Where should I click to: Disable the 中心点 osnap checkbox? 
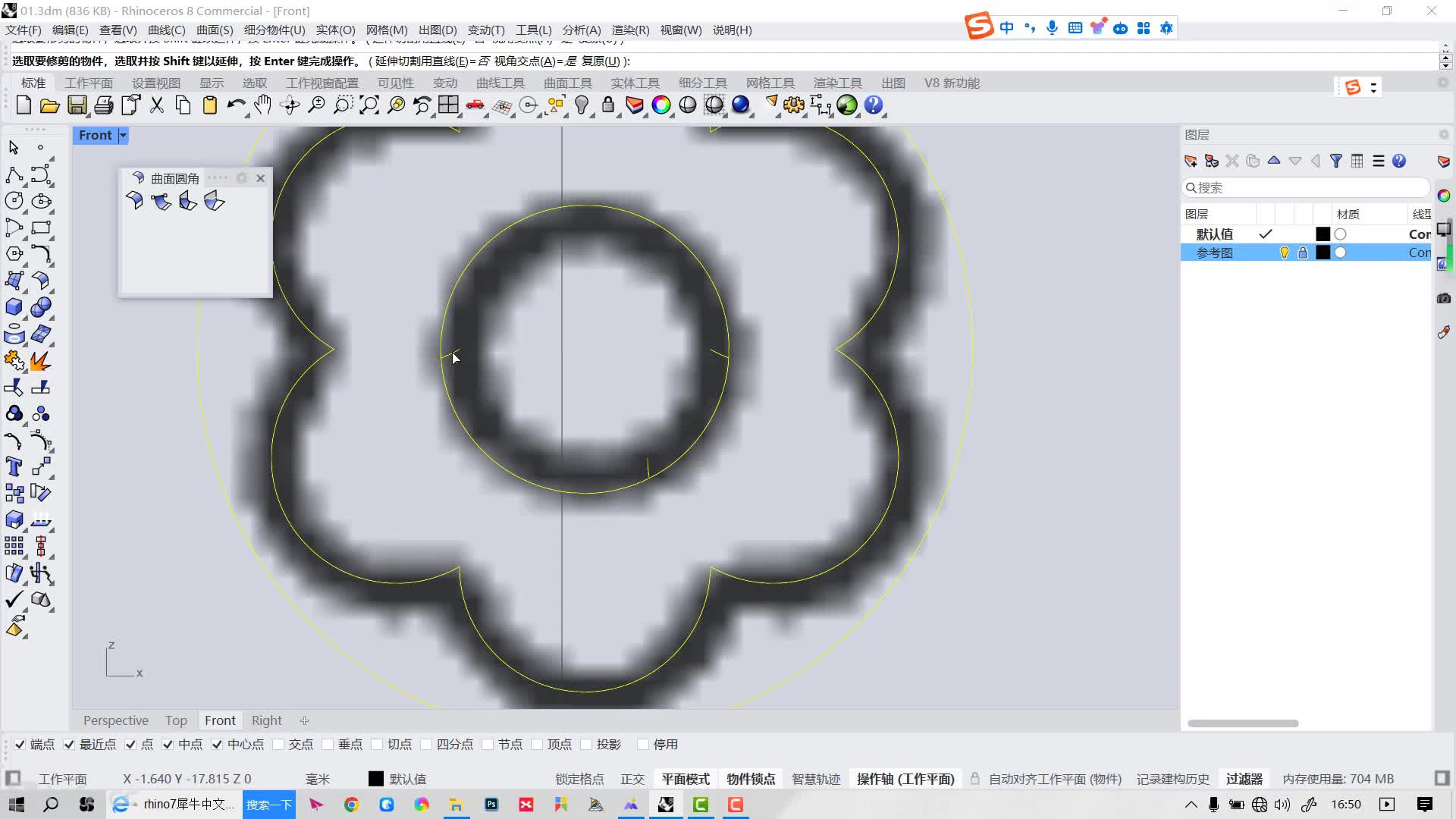pos(217,745)
